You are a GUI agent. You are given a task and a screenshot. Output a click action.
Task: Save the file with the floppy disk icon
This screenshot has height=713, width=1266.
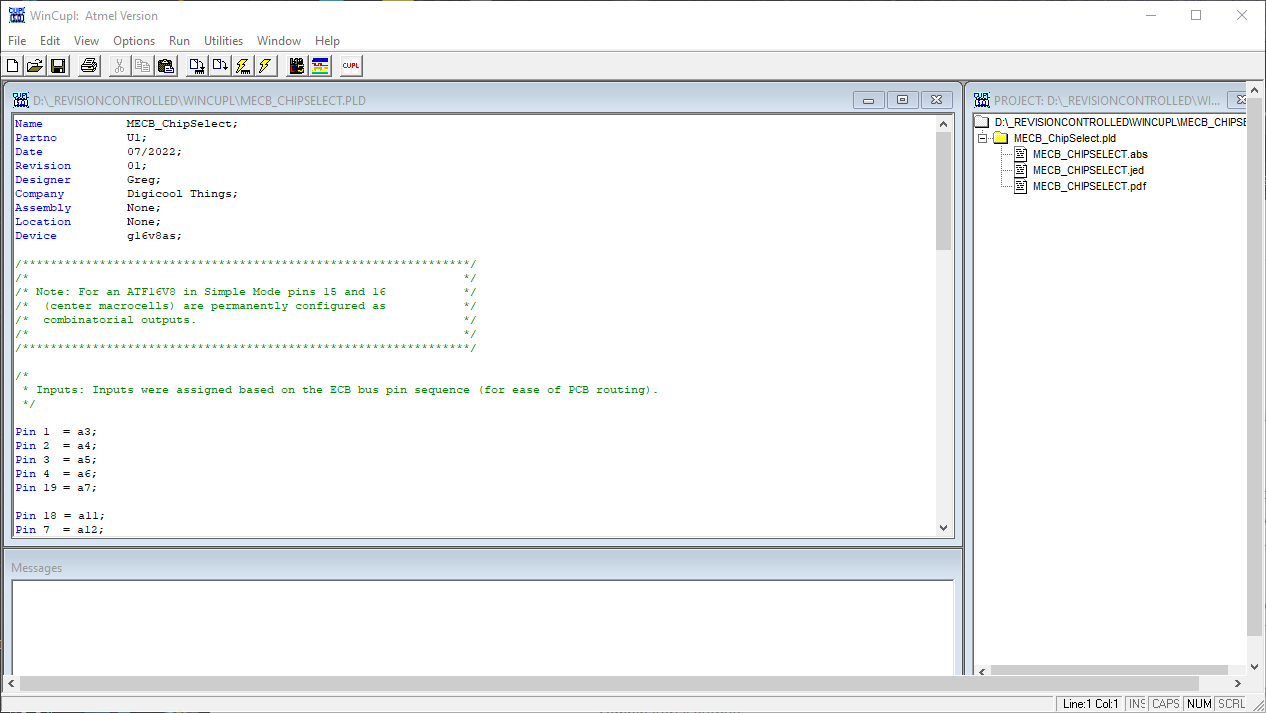click(57, 65)
